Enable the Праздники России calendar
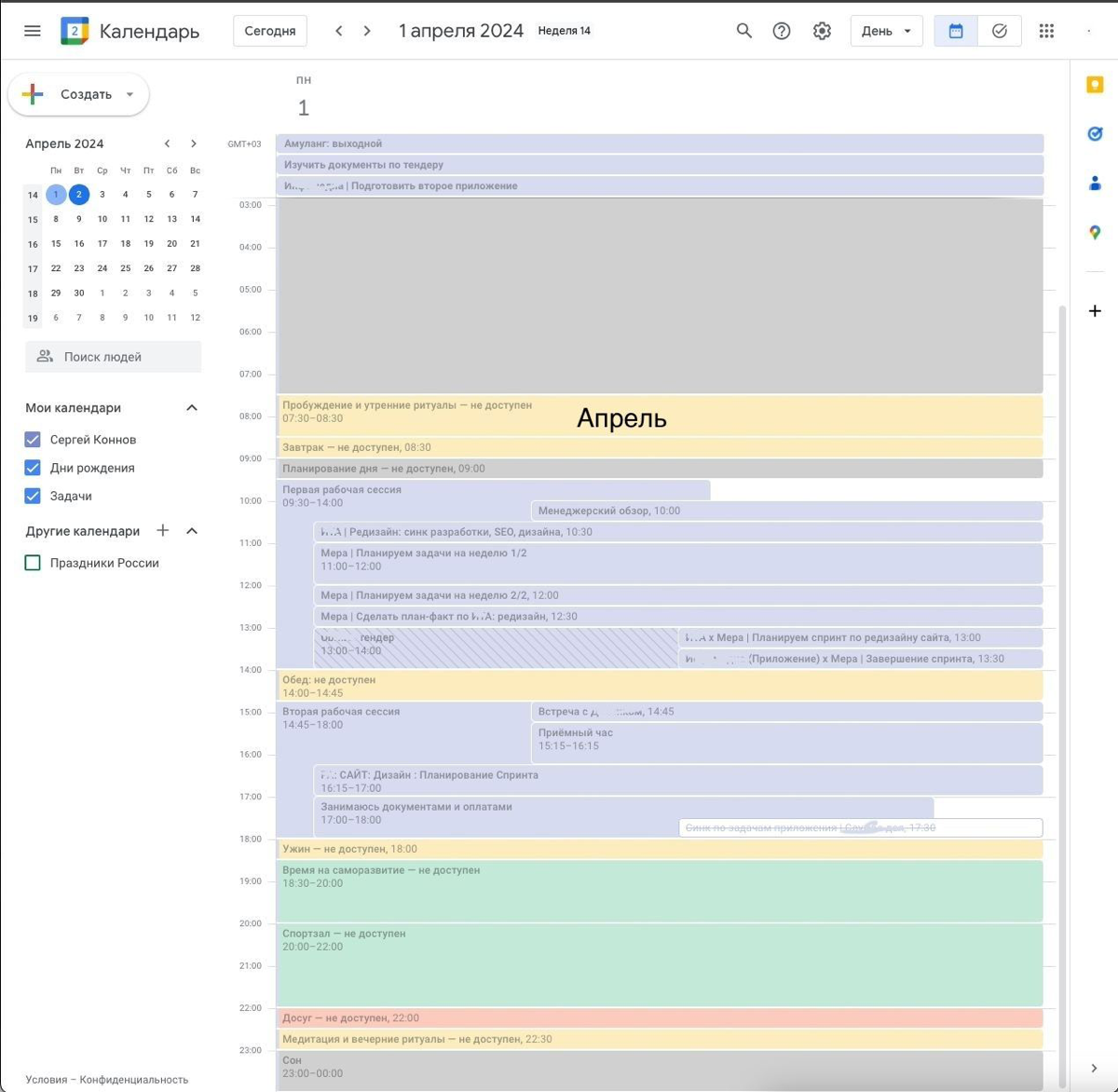The width and height of the screenshot is (1118, 1092). pyautogui.click(x=33, y=563)
